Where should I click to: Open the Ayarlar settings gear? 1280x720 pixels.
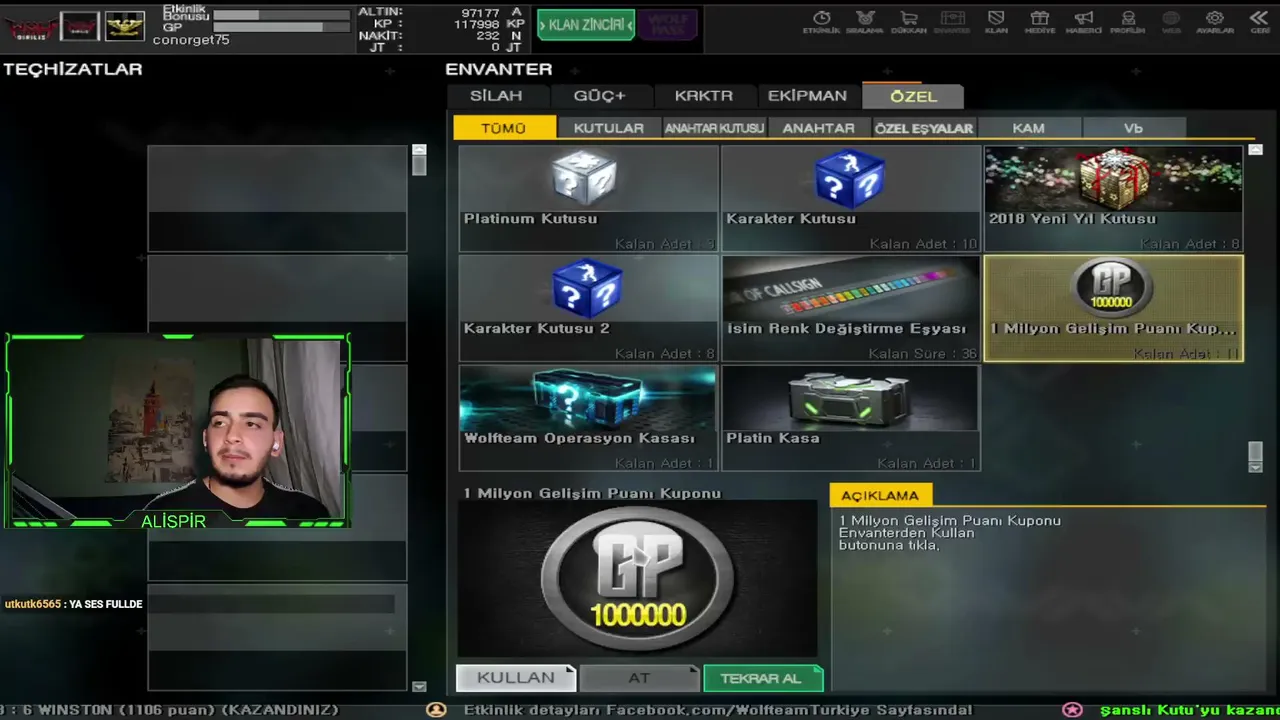point(1215,22)
